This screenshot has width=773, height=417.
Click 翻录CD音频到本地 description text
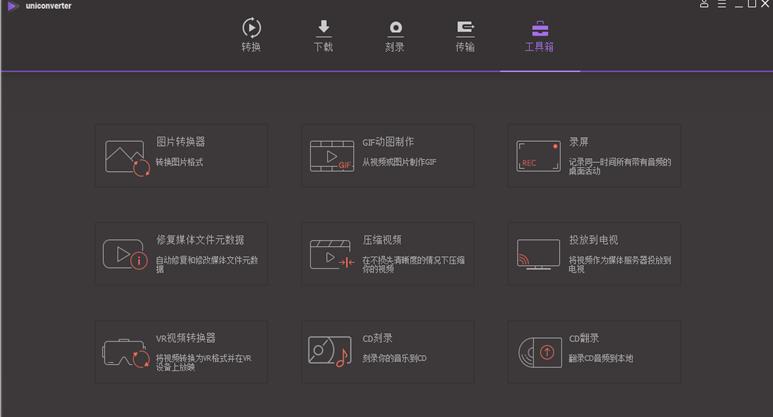pyautogui.click(x=601, y=358)
